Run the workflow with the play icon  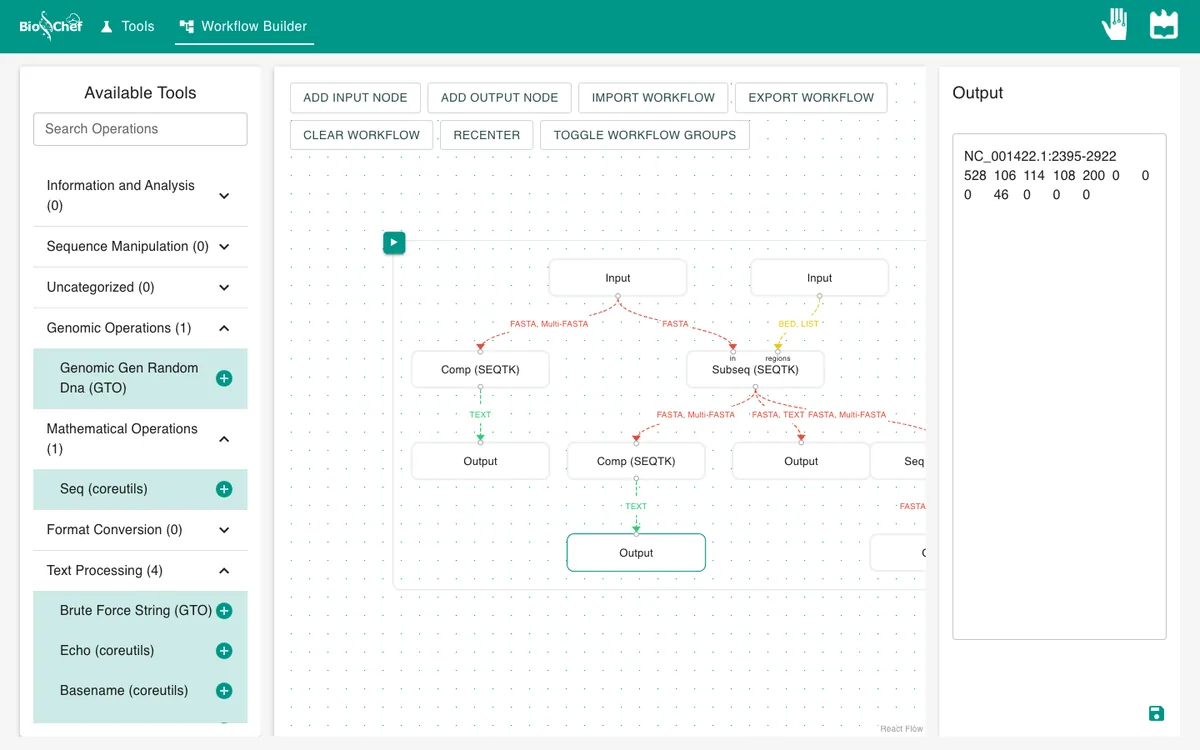394,242
